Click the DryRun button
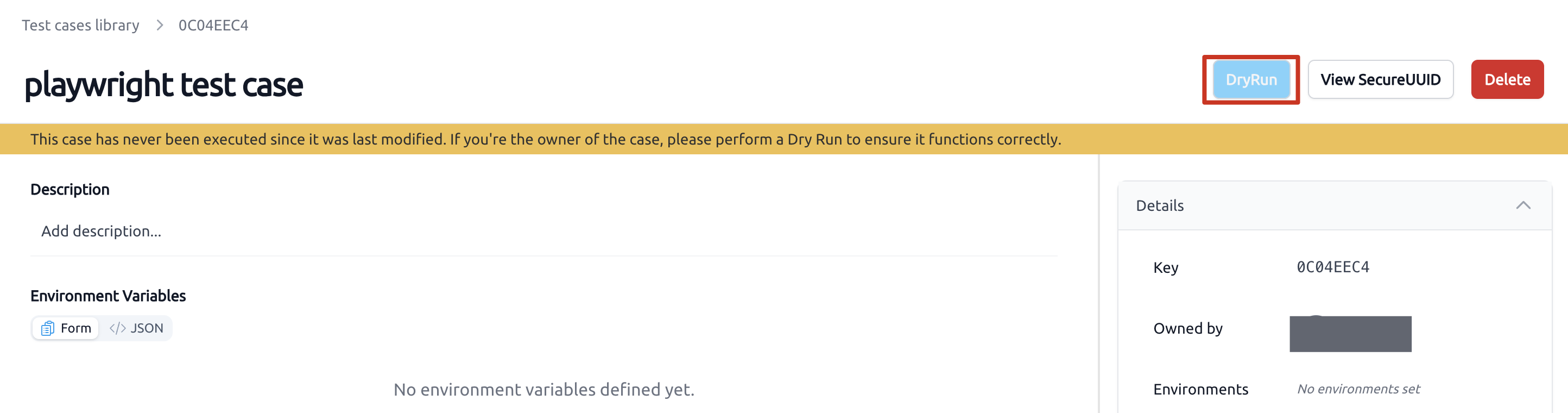This screenshot has width=1568, height=413. 1251,79
